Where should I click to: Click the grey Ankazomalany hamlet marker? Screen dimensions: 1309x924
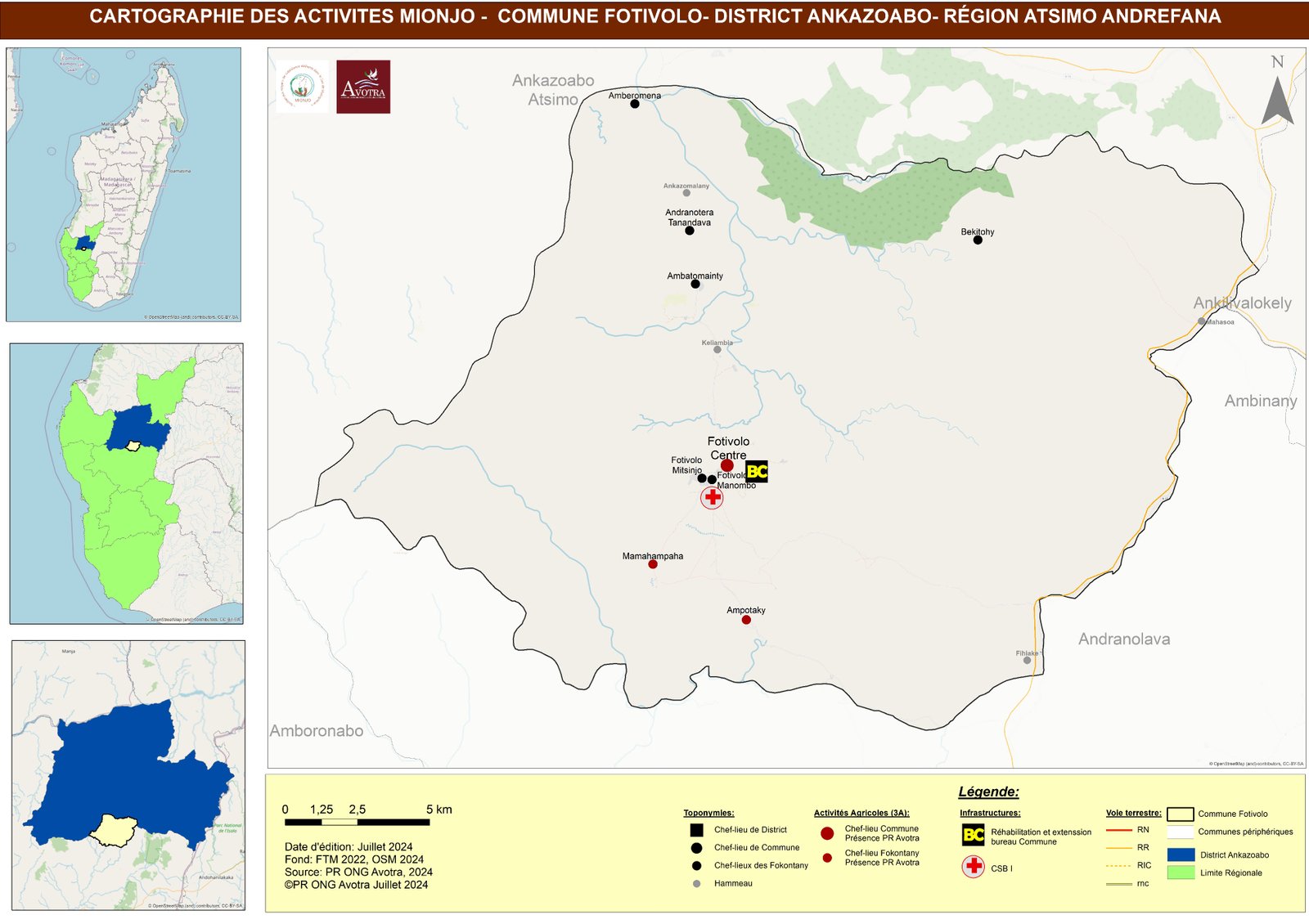click(686, 193)
